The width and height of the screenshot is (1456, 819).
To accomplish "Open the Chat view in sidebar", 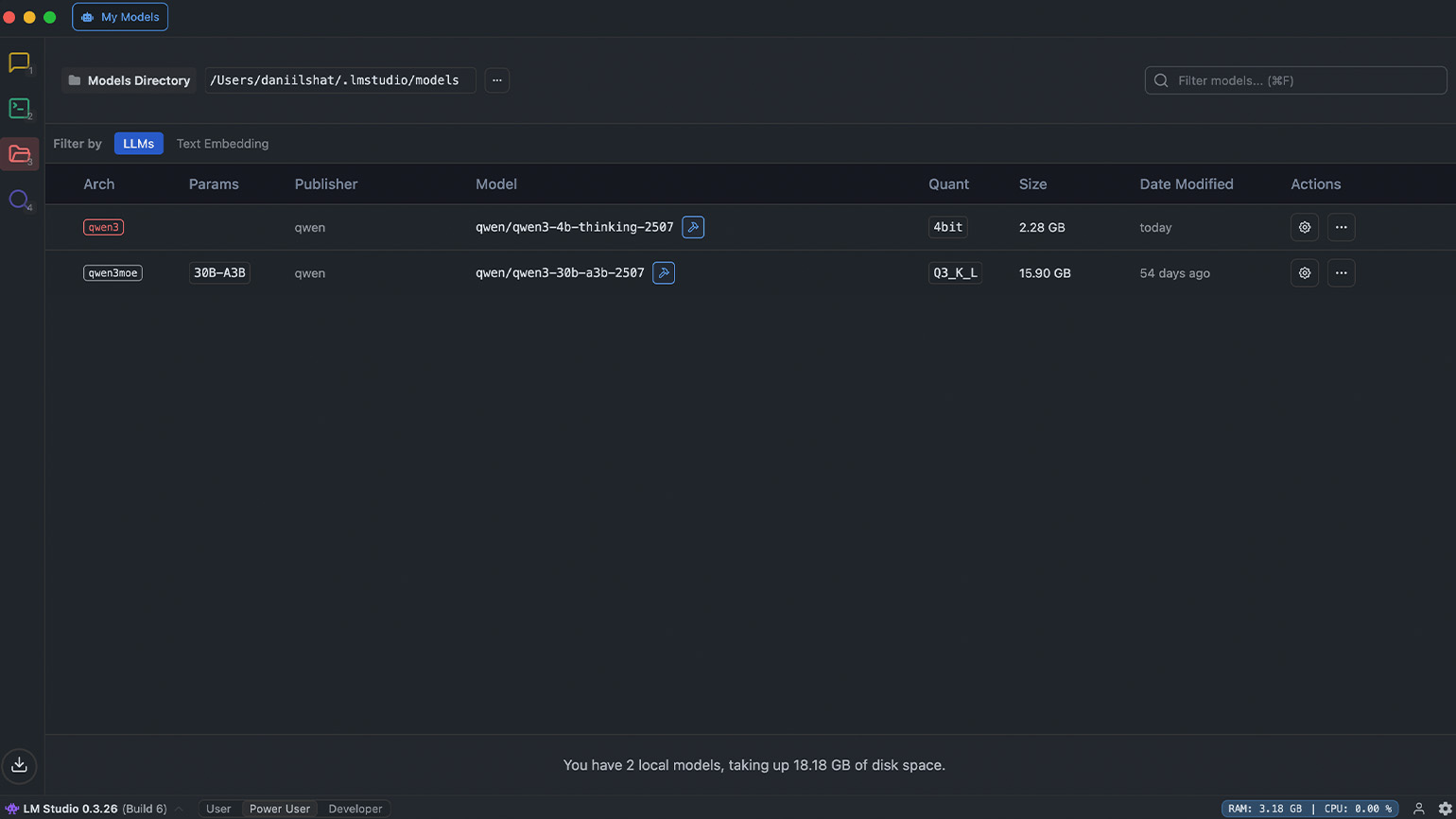I will tap(19, 63).
